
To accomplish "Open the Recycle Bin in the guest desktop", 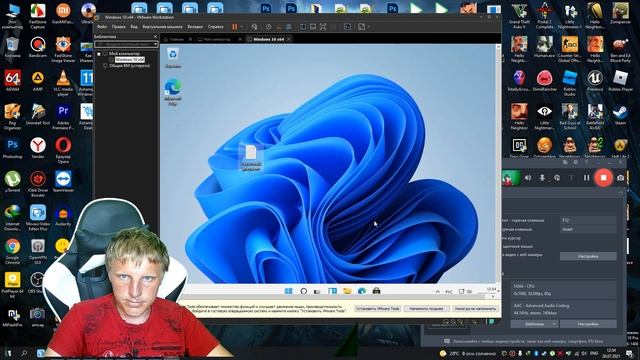I will coord(173,58).
